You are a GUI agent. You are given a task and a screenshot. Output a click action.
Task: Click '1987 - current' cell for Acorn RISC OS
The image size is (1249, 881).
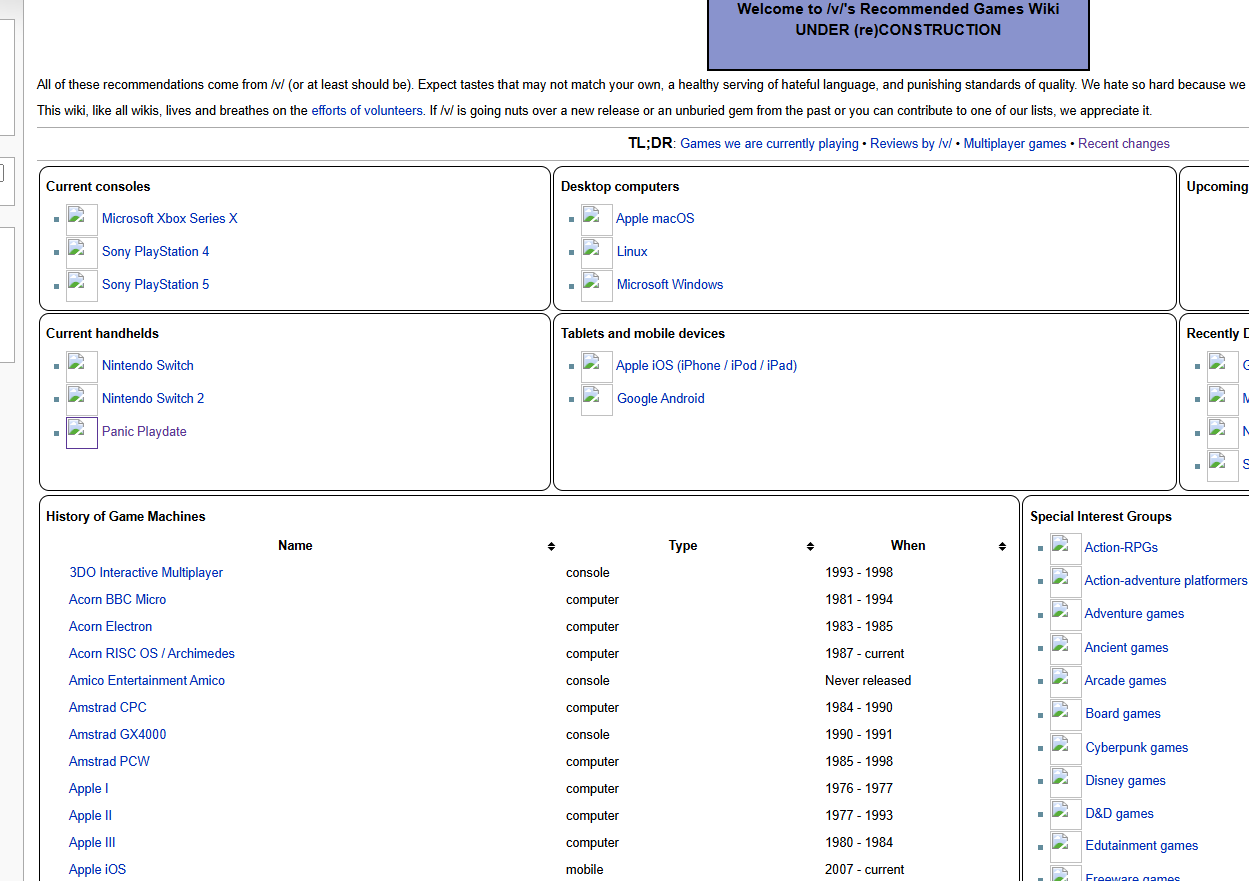tap(865, 654)
